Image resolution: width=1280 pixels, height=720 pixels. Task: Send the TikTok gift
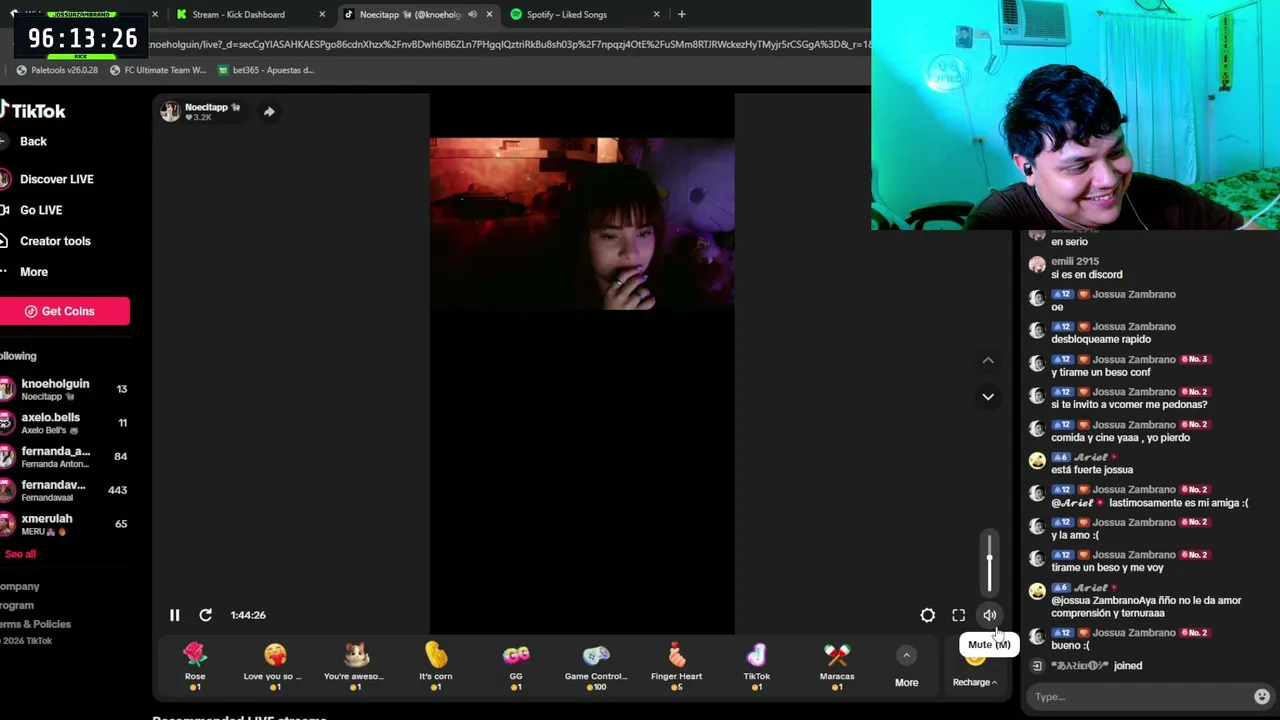(x=757, y=666)
